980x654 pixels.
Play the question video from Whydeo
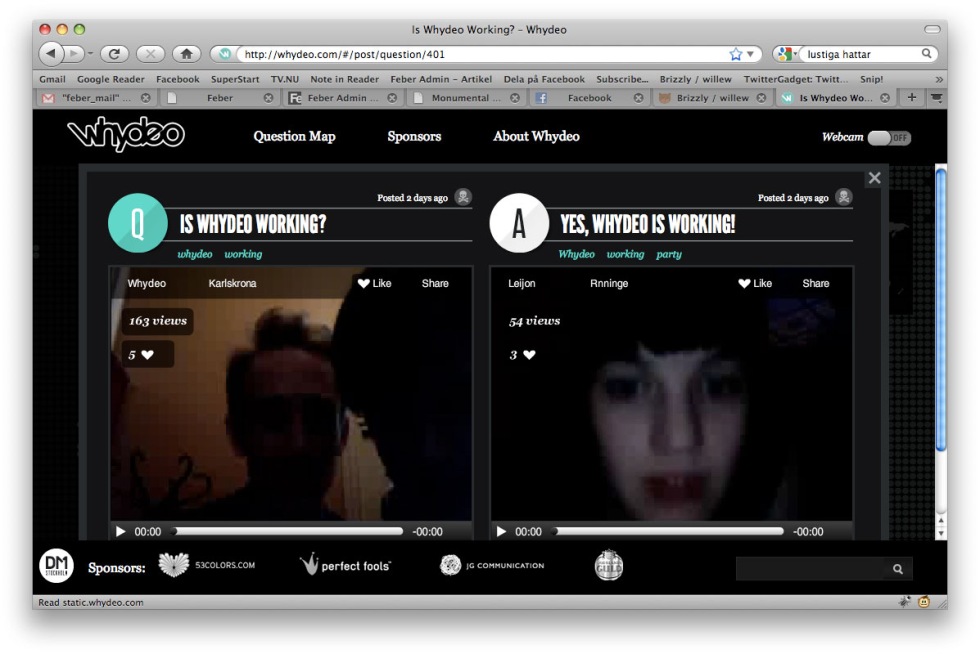click(x=121, y=532)
